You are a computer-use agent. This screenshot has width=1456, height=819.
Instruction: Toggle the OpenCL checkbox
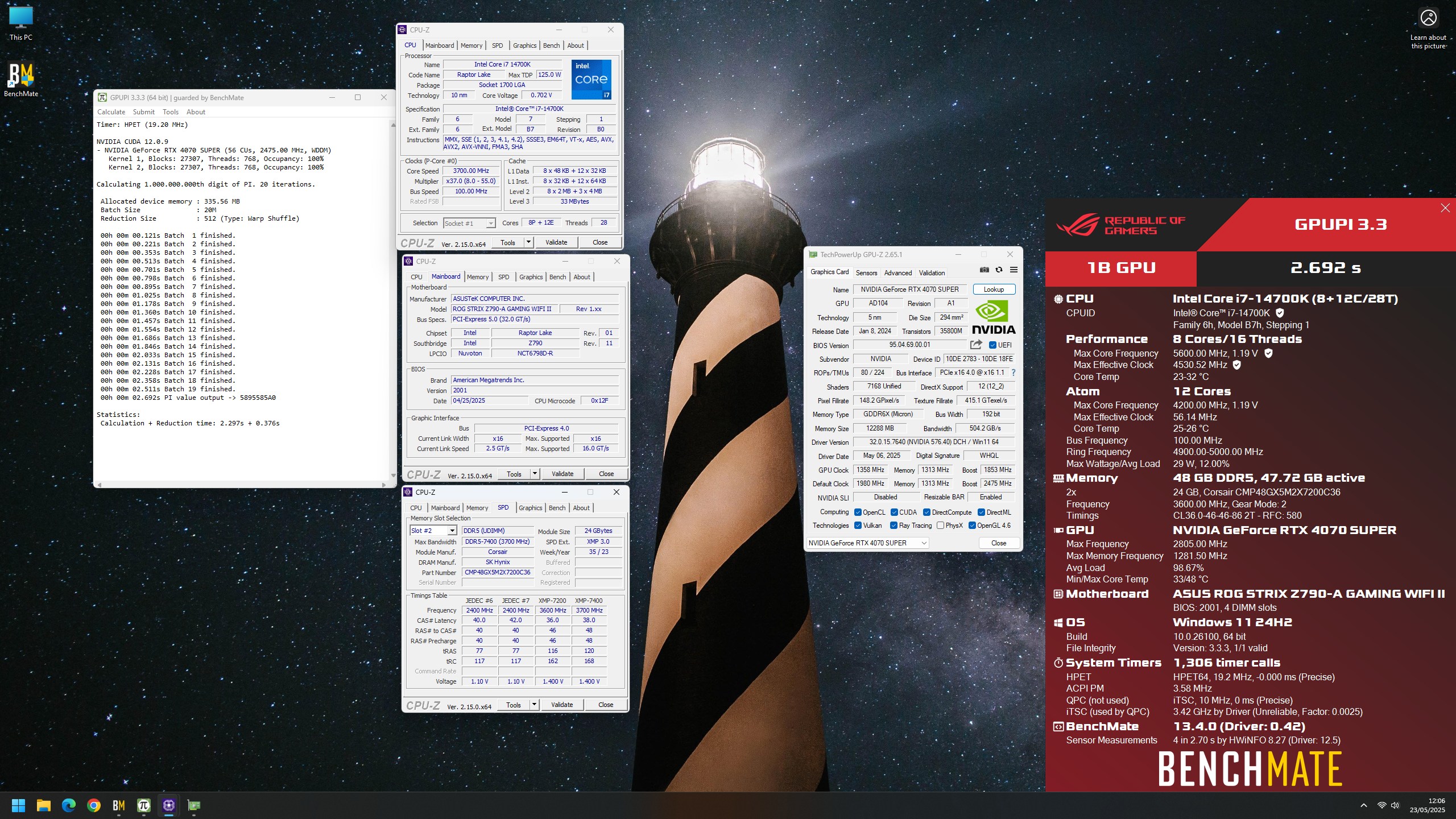click(x=858, y=512)
